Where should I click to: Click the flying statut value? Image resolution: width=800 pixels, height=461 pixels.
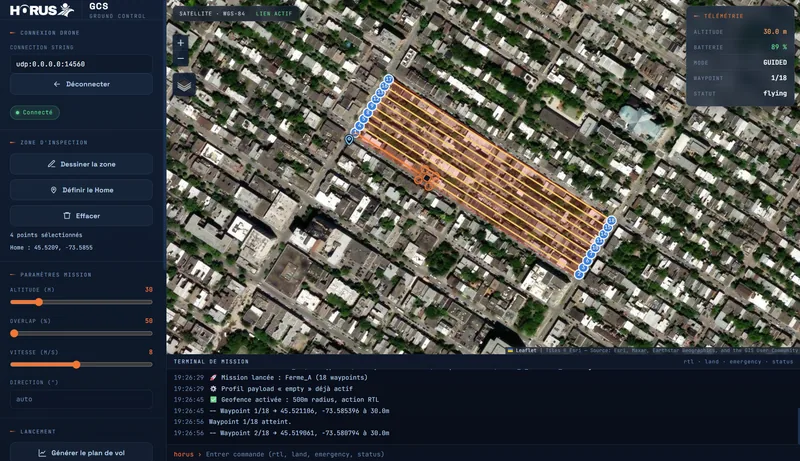(x=774, y=93)
